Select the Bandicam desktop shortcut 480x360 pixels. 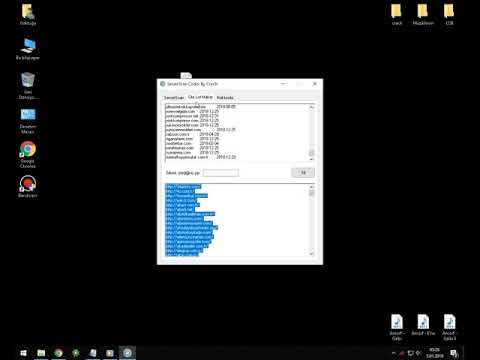point(28,186)
